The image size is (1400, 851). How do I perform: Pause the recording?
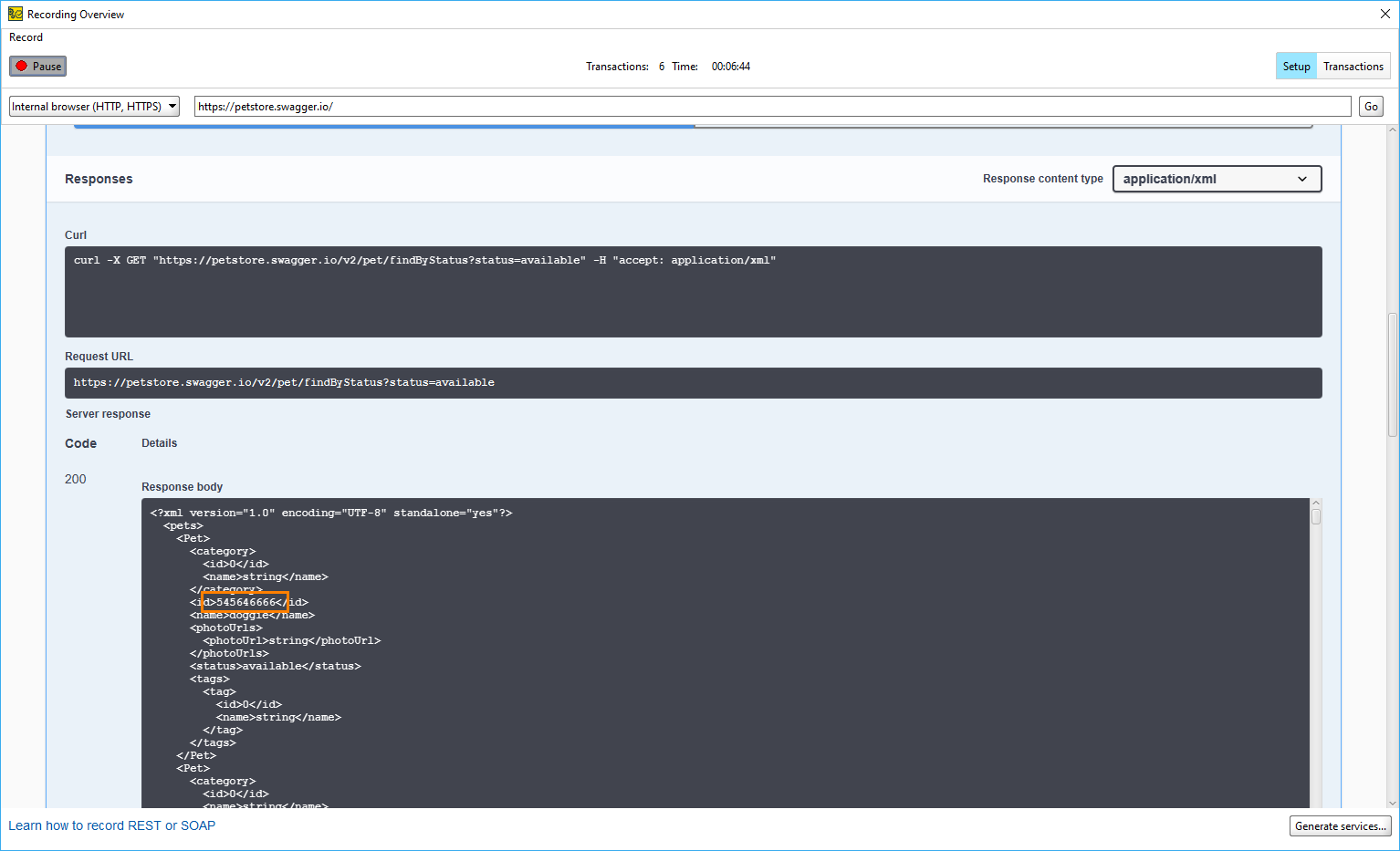[38, 67]
